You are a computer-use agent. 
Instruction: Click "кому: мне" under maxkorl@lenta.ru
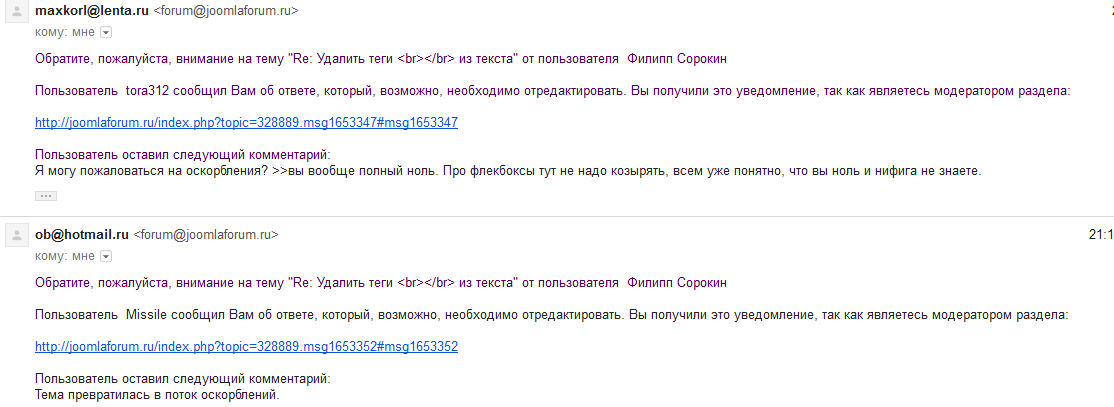coord(65,32)
